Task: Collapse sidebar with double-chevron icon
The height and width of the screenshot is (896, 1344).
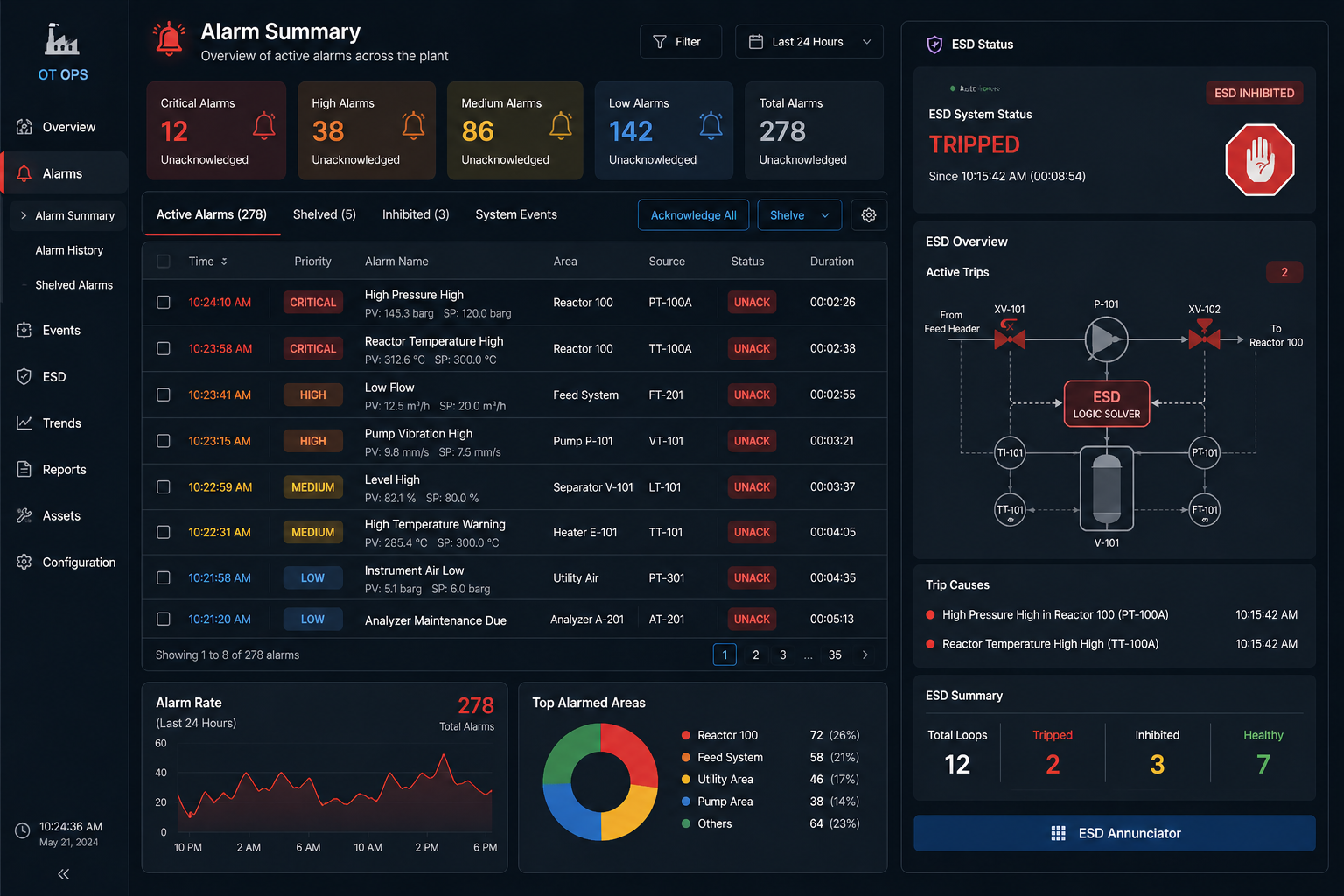Action: (x=63, y=873)
